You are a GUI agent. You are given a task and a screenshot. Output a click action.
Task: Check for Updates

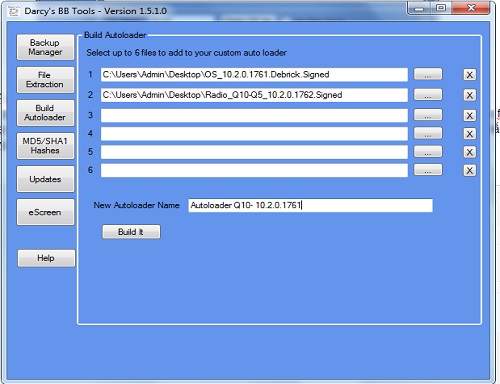point(45,179)
